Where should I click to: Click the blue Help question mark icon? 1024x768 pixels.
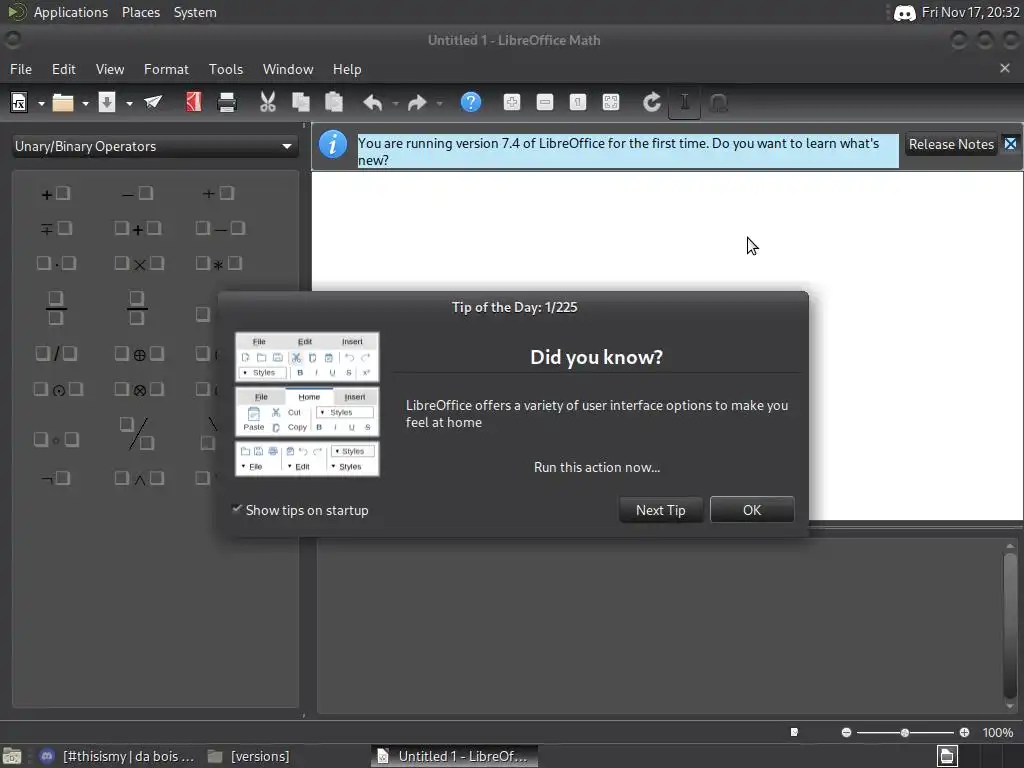click(x=471, y=102)
